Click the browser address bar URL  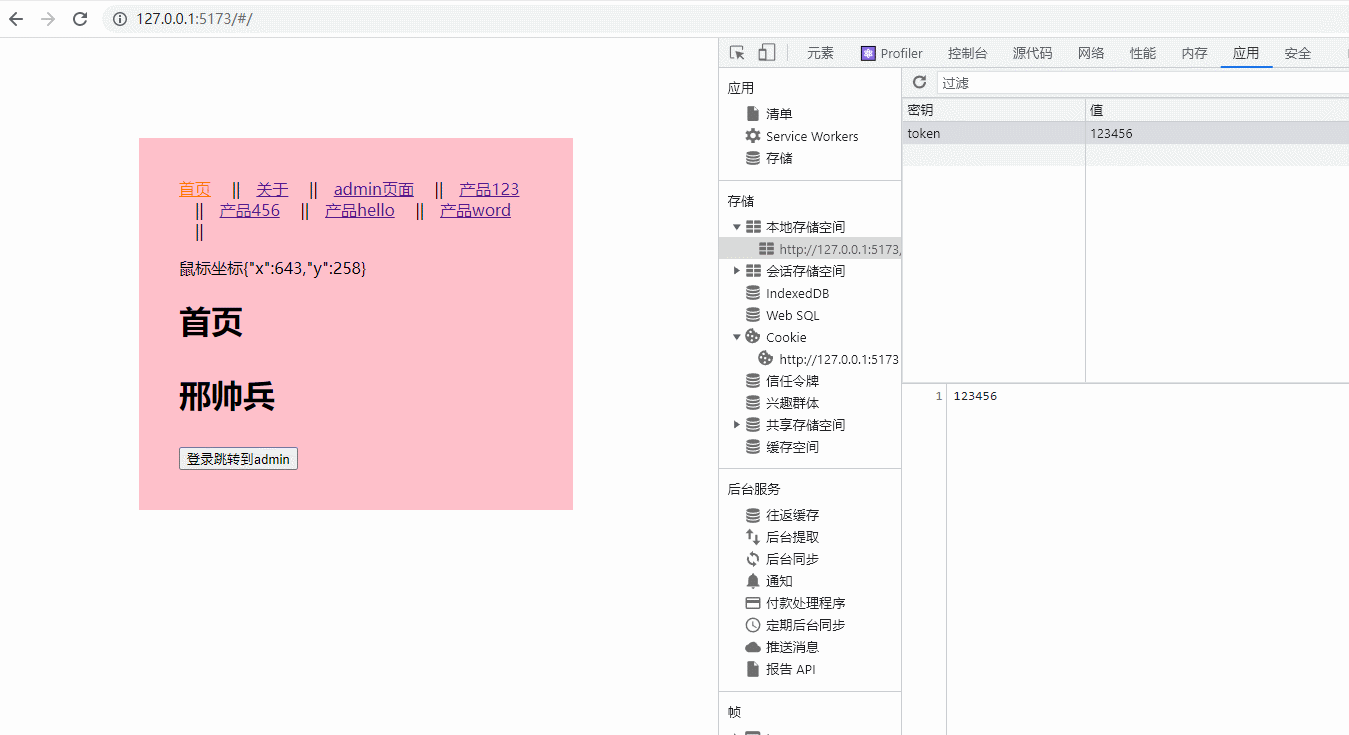tap(195, 19)
